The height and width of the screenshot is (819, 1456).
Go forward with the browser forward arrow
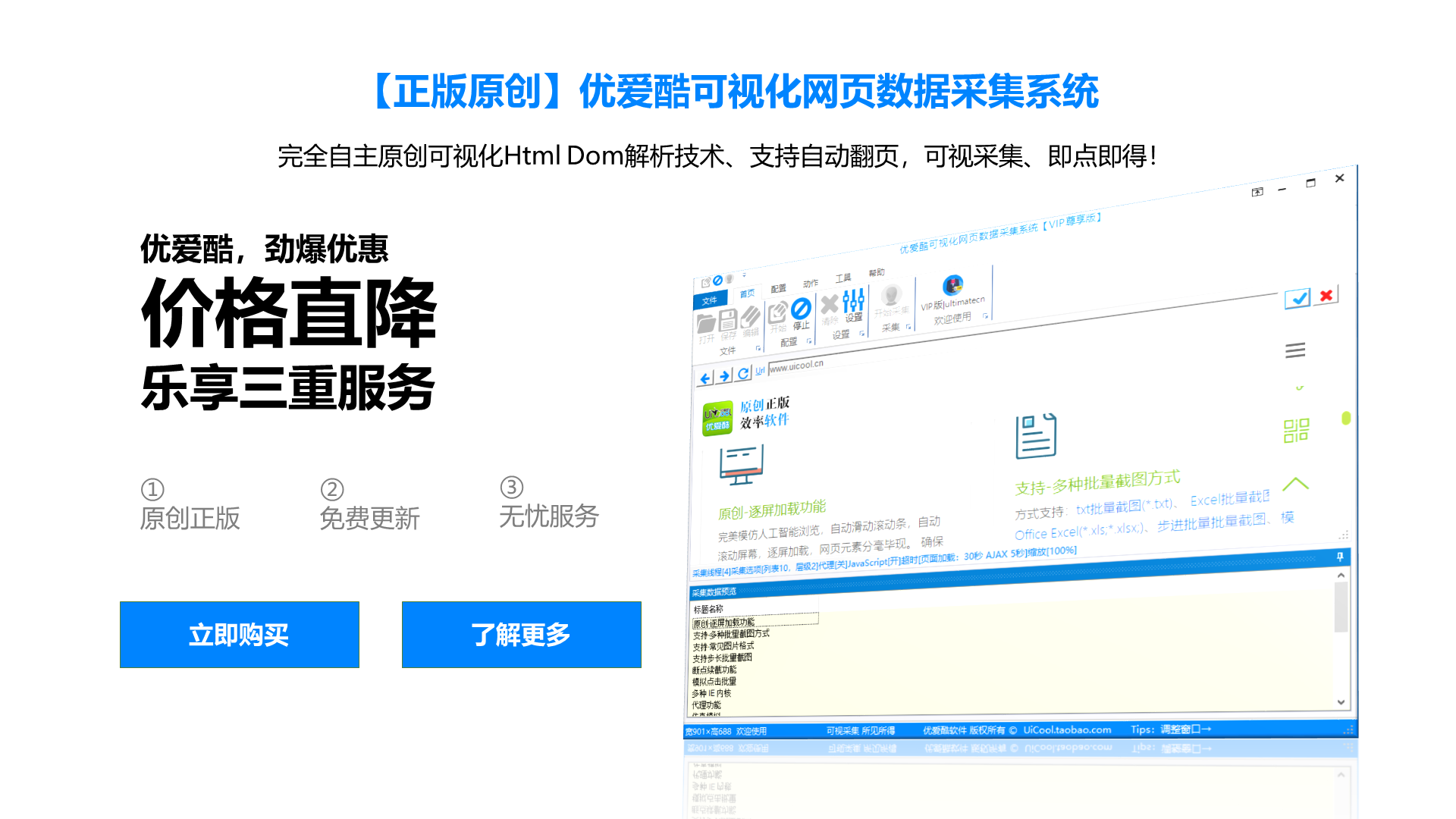point(724,375)
